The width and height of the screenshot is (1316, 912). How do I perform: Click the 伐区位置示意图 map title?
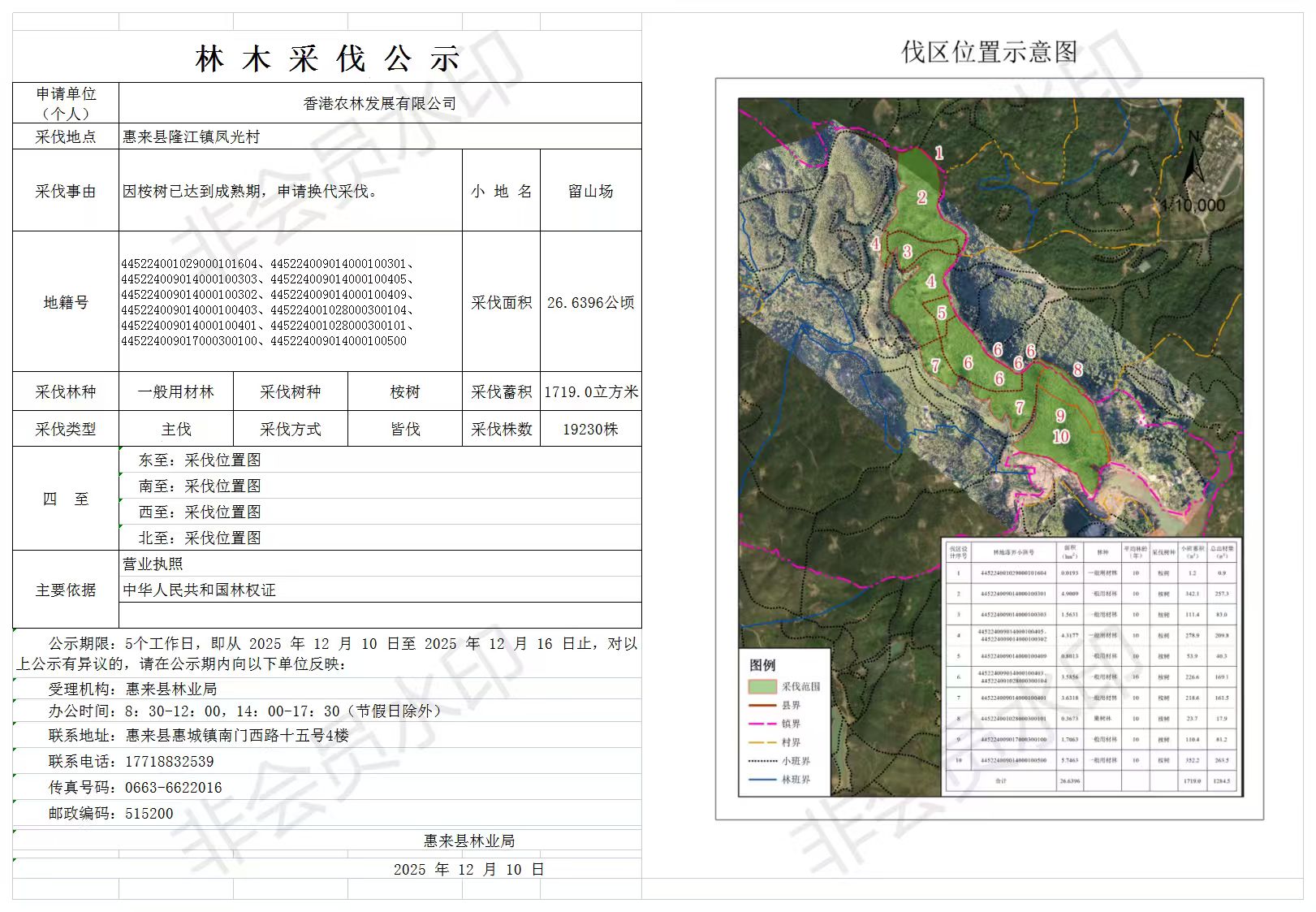coord(989,52)
